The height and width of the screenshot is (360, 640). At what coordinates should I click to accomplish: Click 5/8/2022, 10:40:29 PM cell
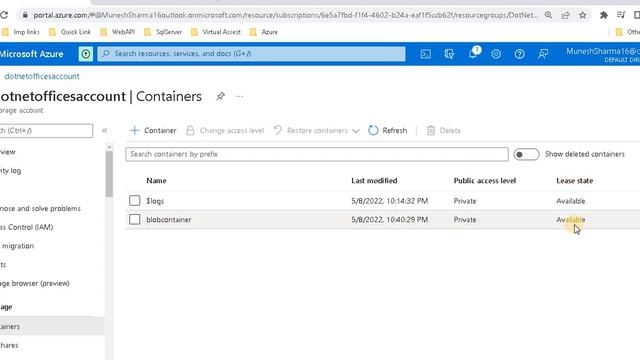point(389,220)
